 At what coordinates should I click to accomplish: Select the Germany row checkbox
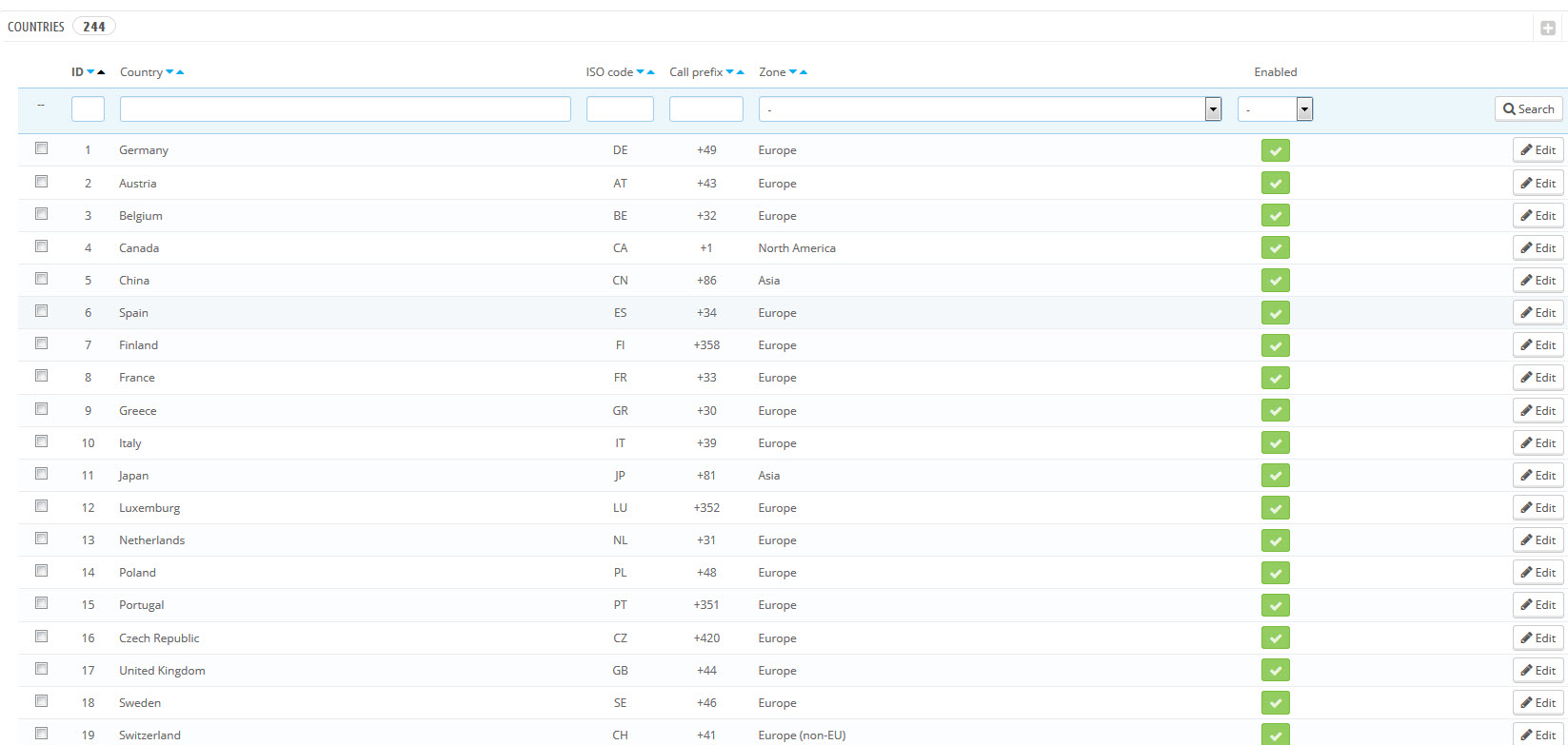coord(41,148)
